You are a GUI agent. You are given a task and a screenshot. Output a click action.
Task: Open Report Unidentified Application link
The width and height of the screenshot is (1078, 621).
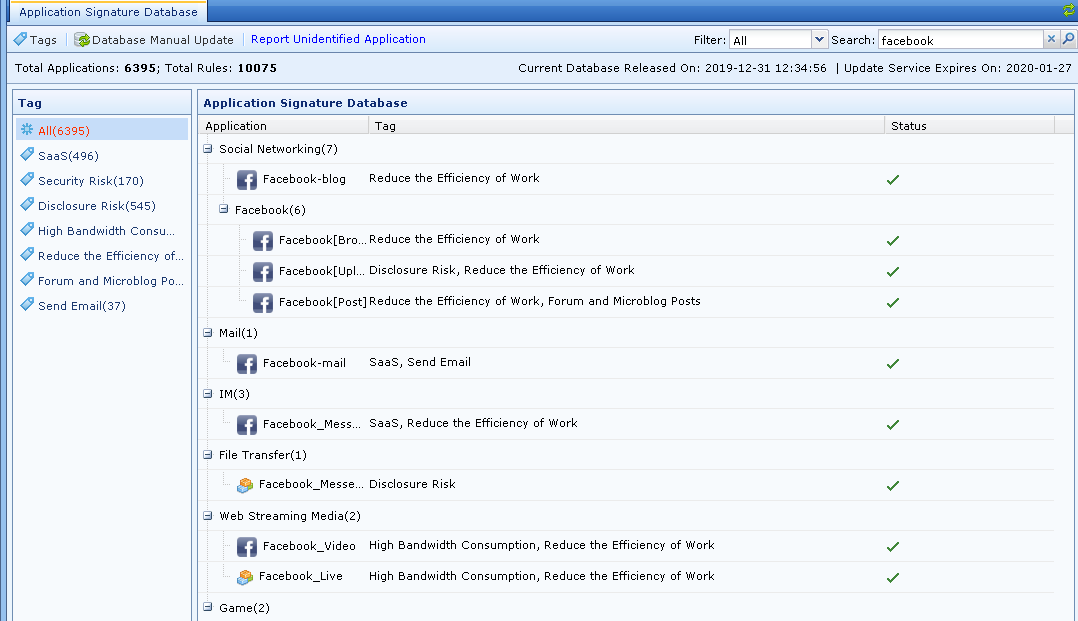pyautogui.click(x=338, y=39)
